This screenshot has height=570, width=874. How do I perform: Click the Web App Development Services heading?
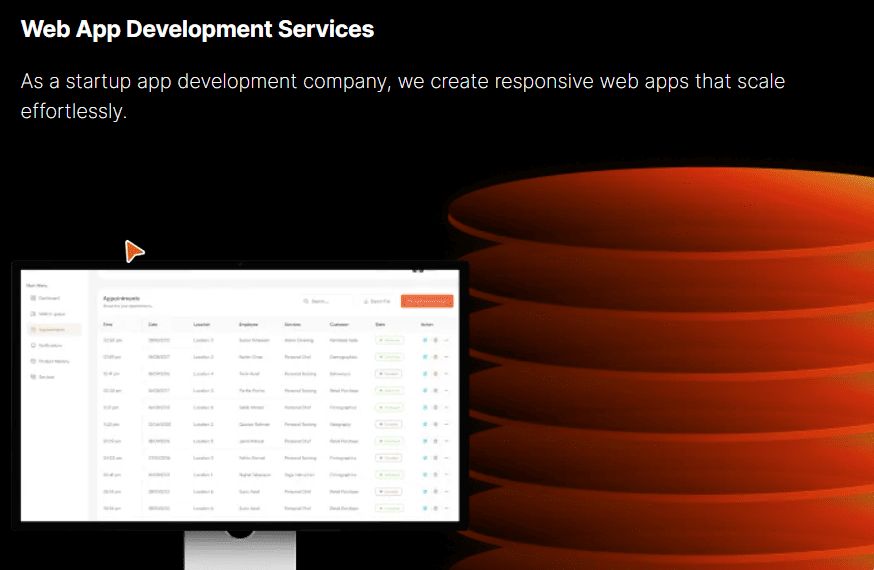[197, 29]
